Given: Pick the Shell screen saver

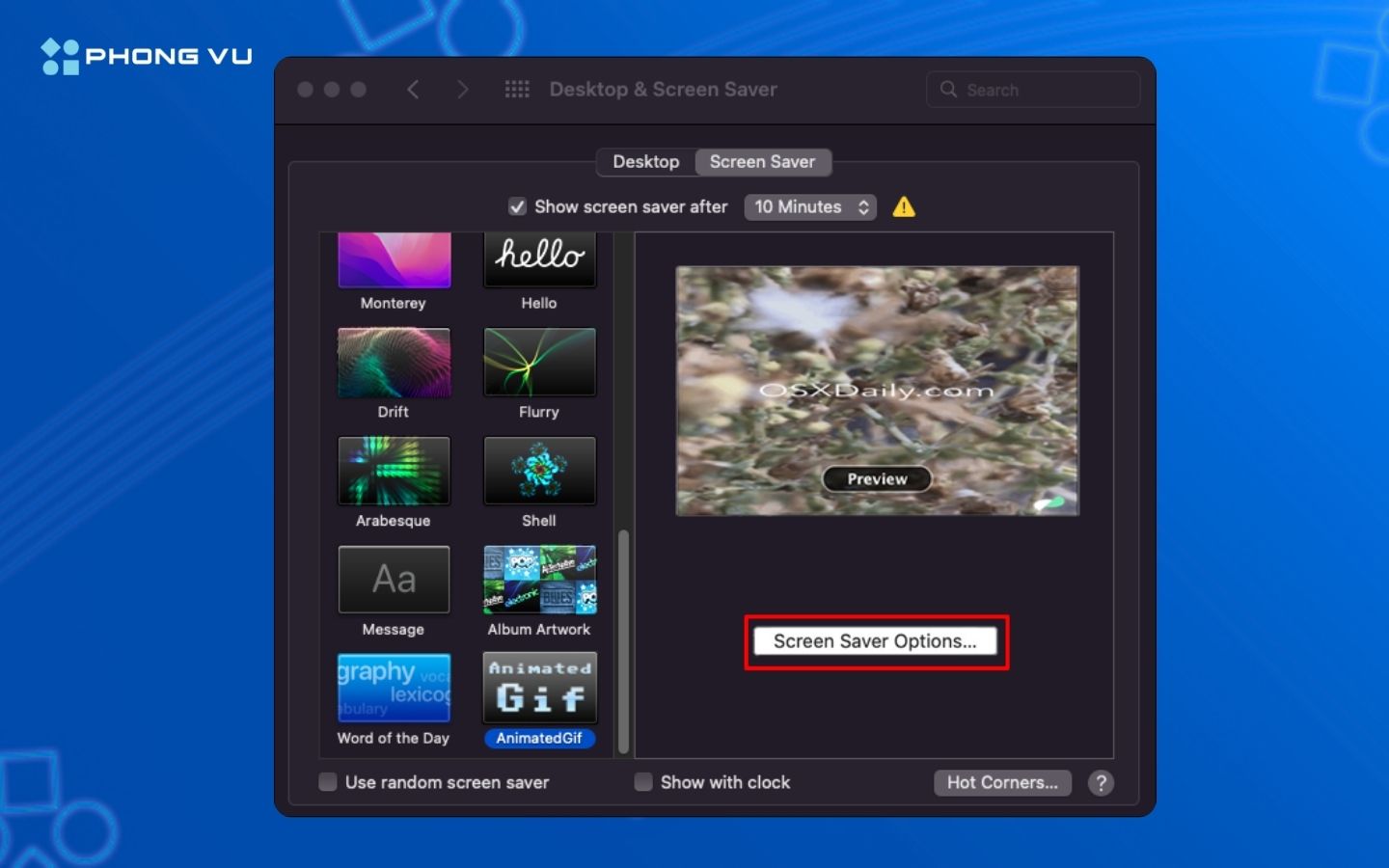Looking at the screenshot, I should tap(539, 472).
